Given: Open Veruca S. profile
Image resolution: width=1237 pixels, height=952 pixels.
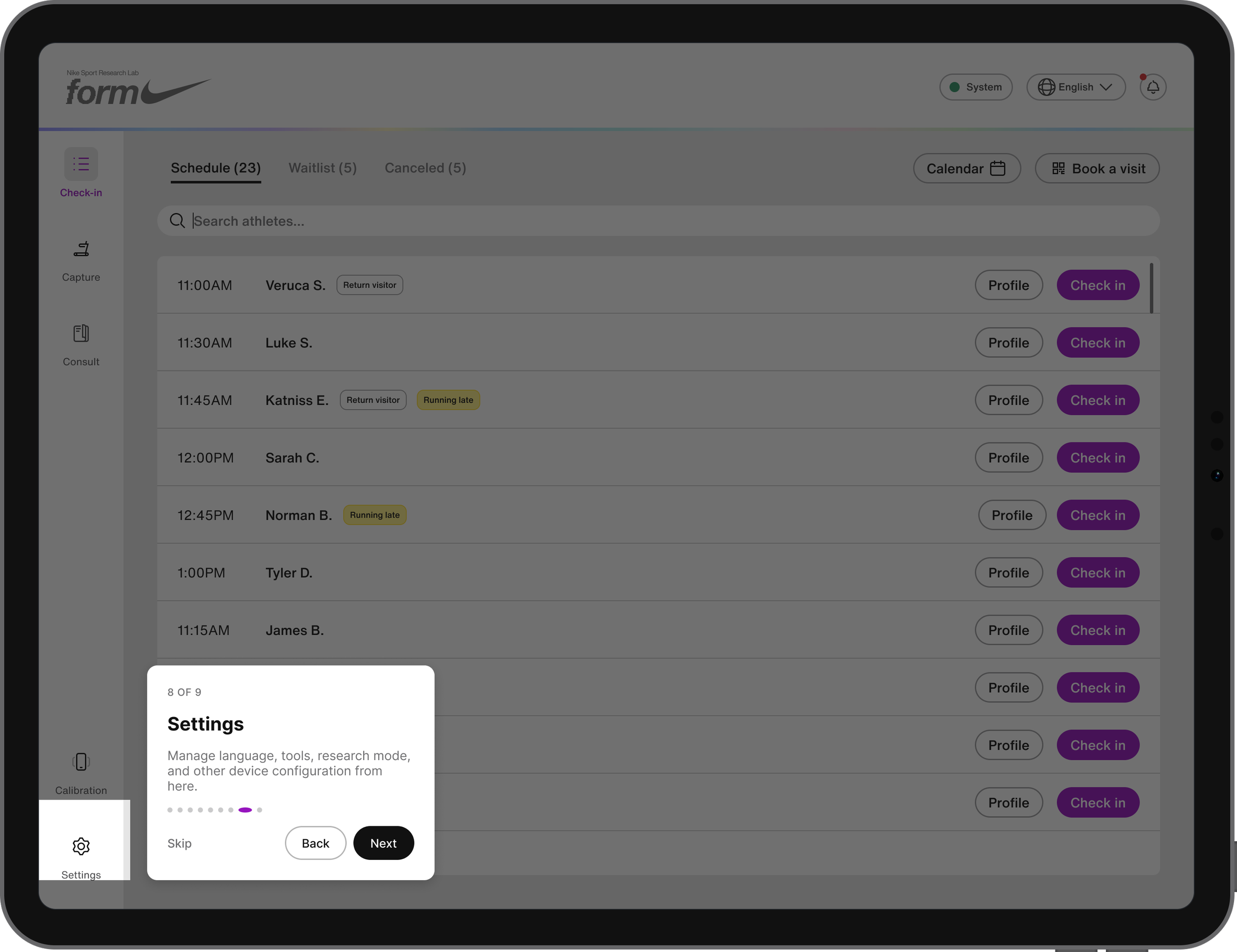Looking at the screenshot, I should click(x=1009, y=285).
